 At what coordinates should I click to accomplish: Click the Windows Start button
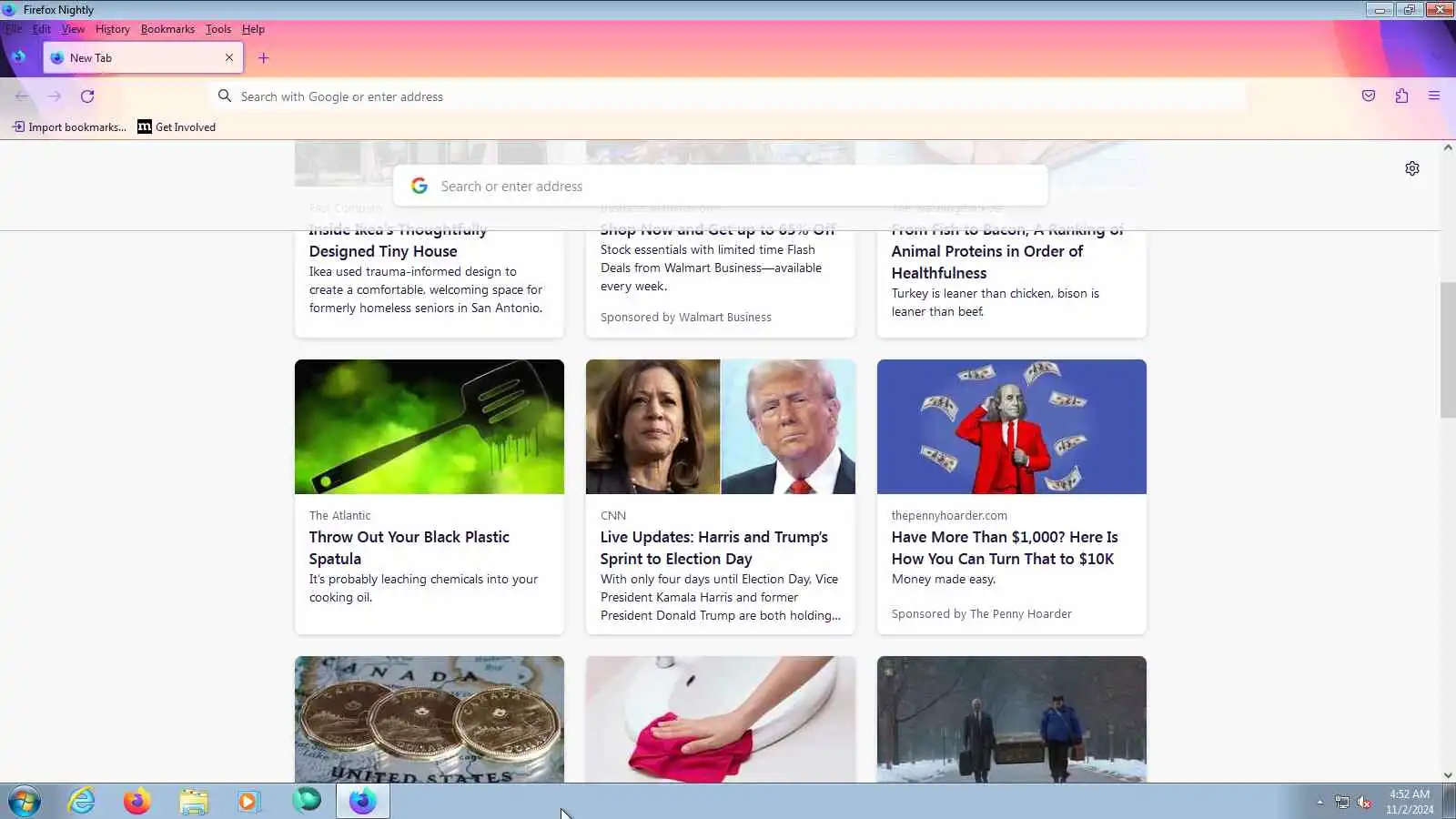click(x=25, y=802)
